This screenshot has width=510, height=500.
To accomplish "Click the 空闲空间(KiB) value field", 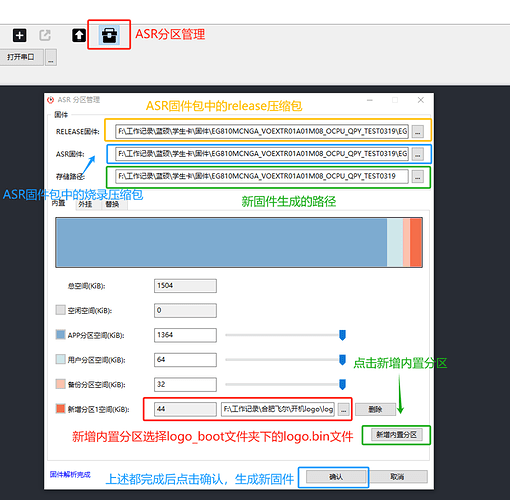I will click(185, 310).
